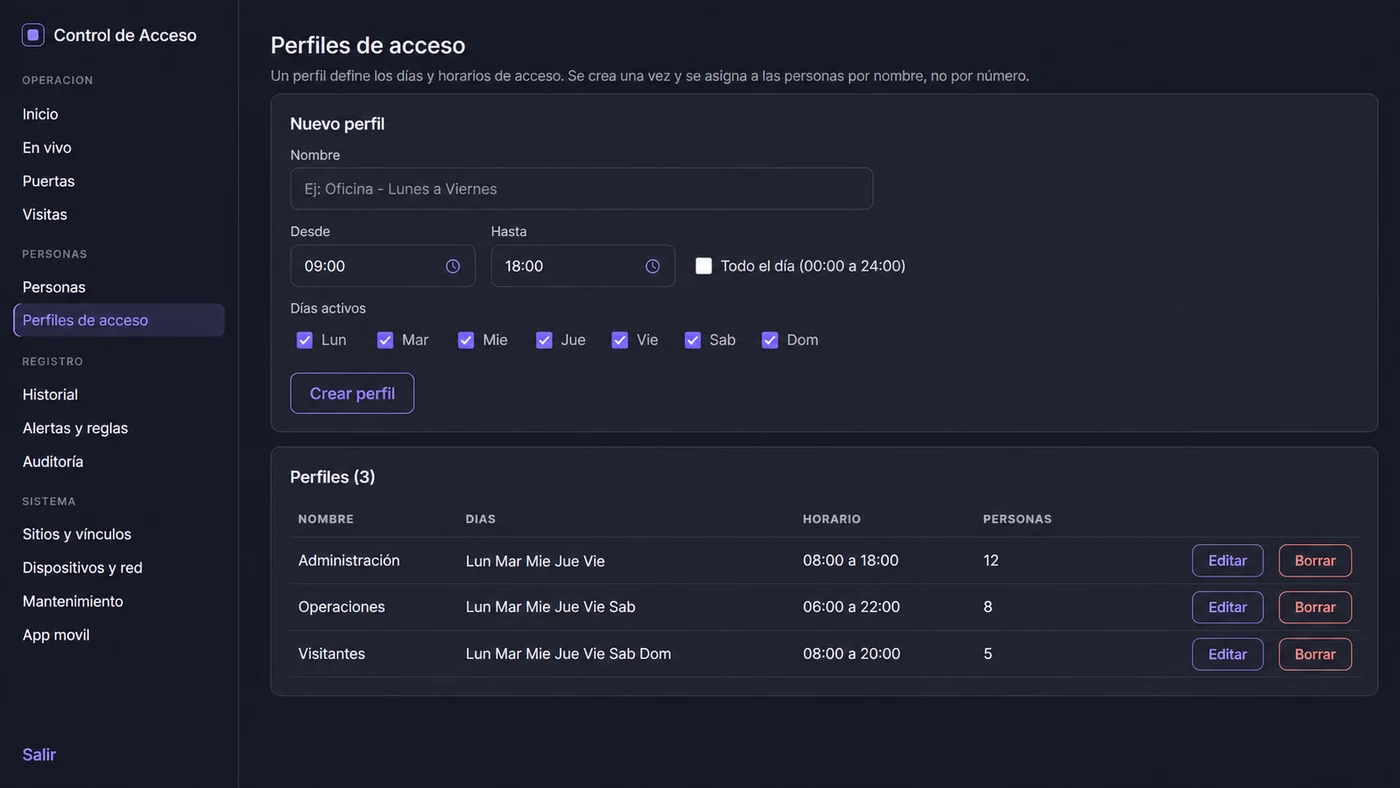Uncheck the Dom day checkbox
The width and height of the screenshot is (1400, 788).
(x=770, y=340)
